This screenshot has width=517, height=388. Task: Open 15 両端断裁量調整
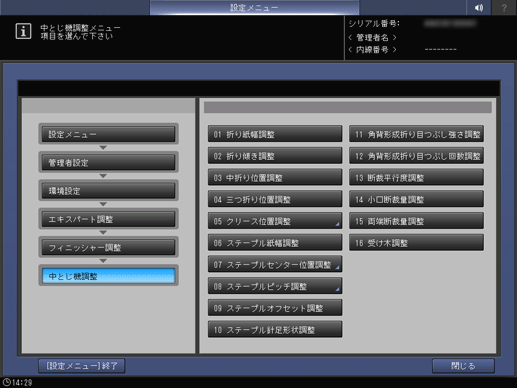(416, 221)
